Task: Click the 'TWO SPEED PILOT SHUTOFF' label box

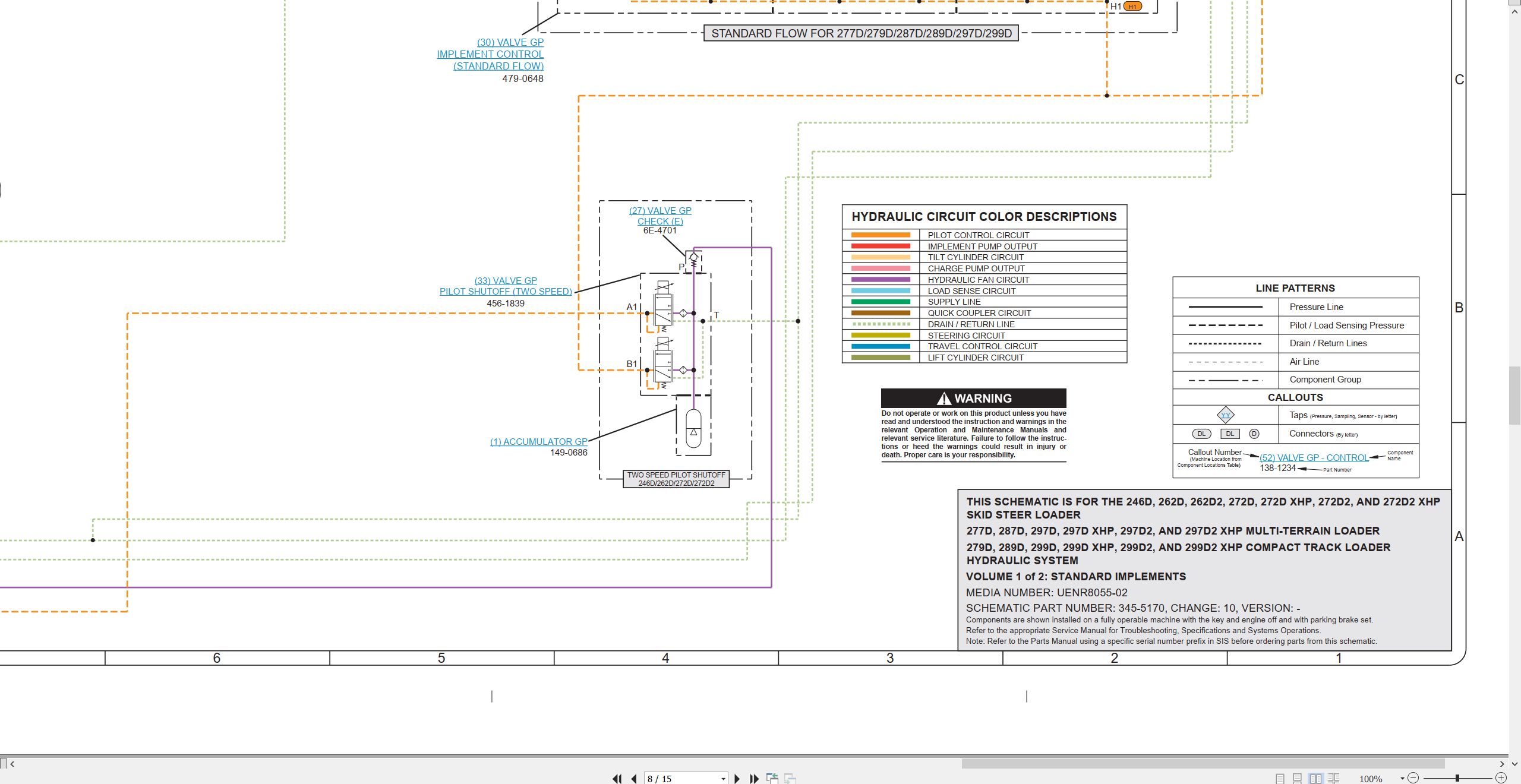Action: pyautogui.click(x=676, y=479)
